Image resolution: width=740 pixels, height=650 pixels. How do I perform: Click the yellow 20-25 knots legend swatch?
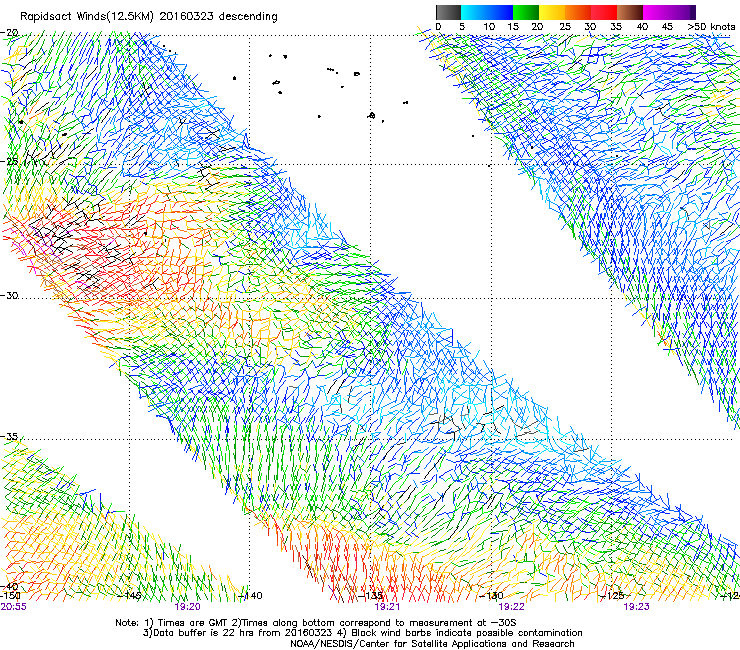click(x=552, y=12)
